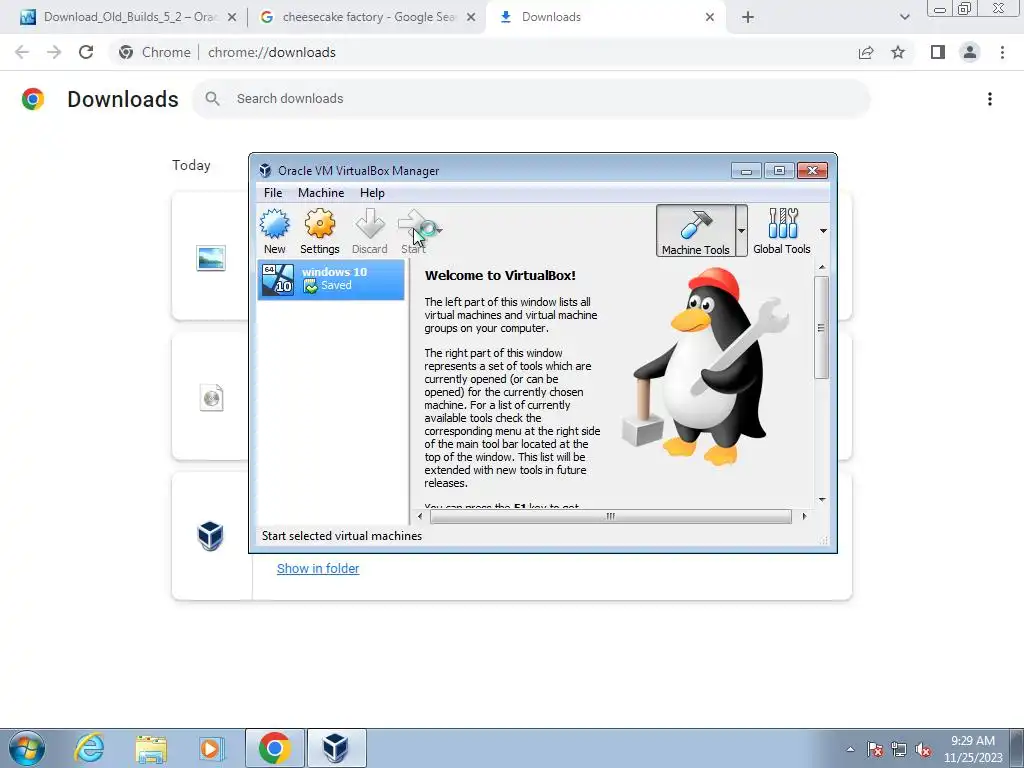Reload the Downloads page

tap(86, 52)
